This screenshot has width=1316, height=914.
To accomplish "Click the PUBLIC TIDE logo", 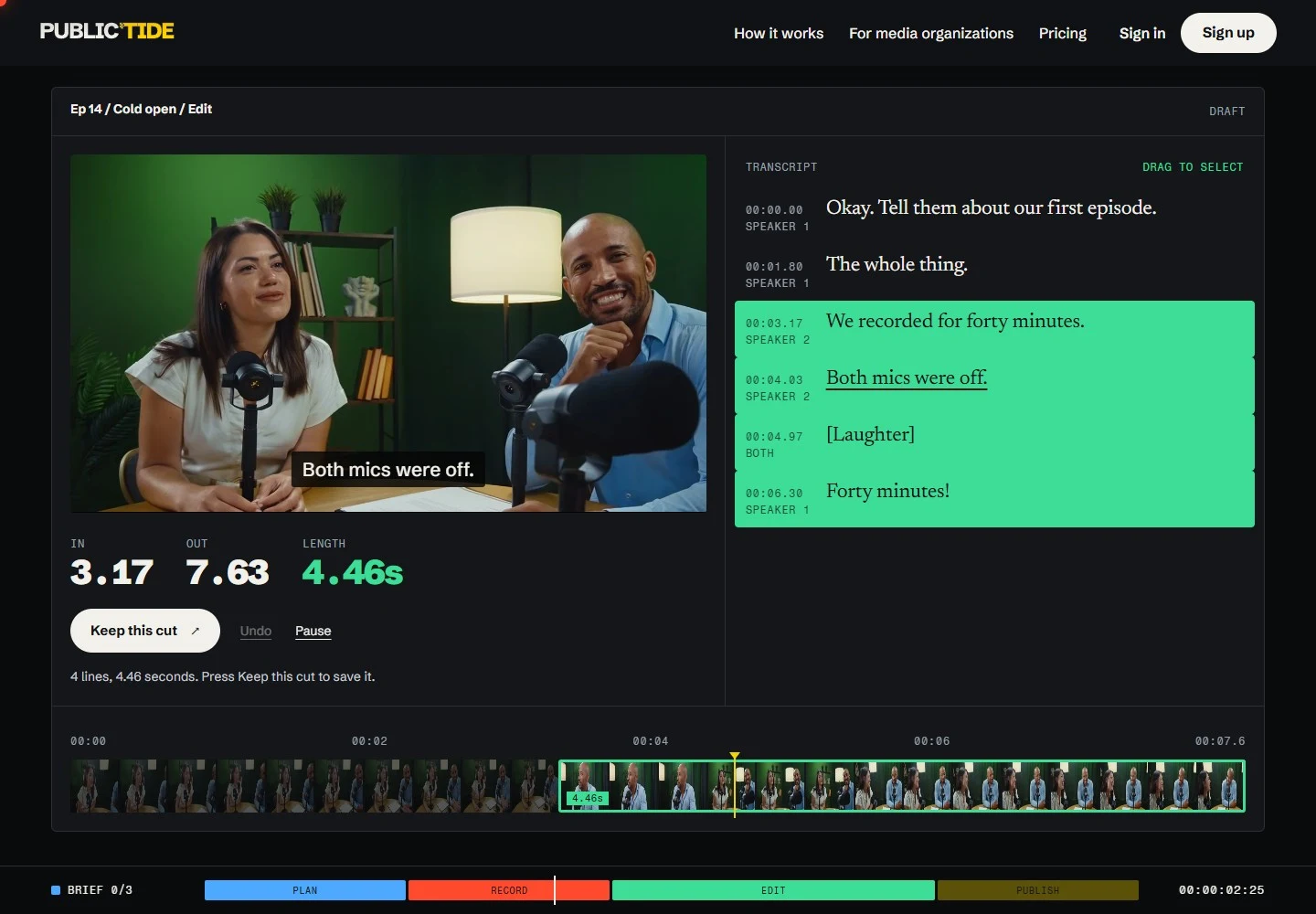I will click(x=107, y=31).
